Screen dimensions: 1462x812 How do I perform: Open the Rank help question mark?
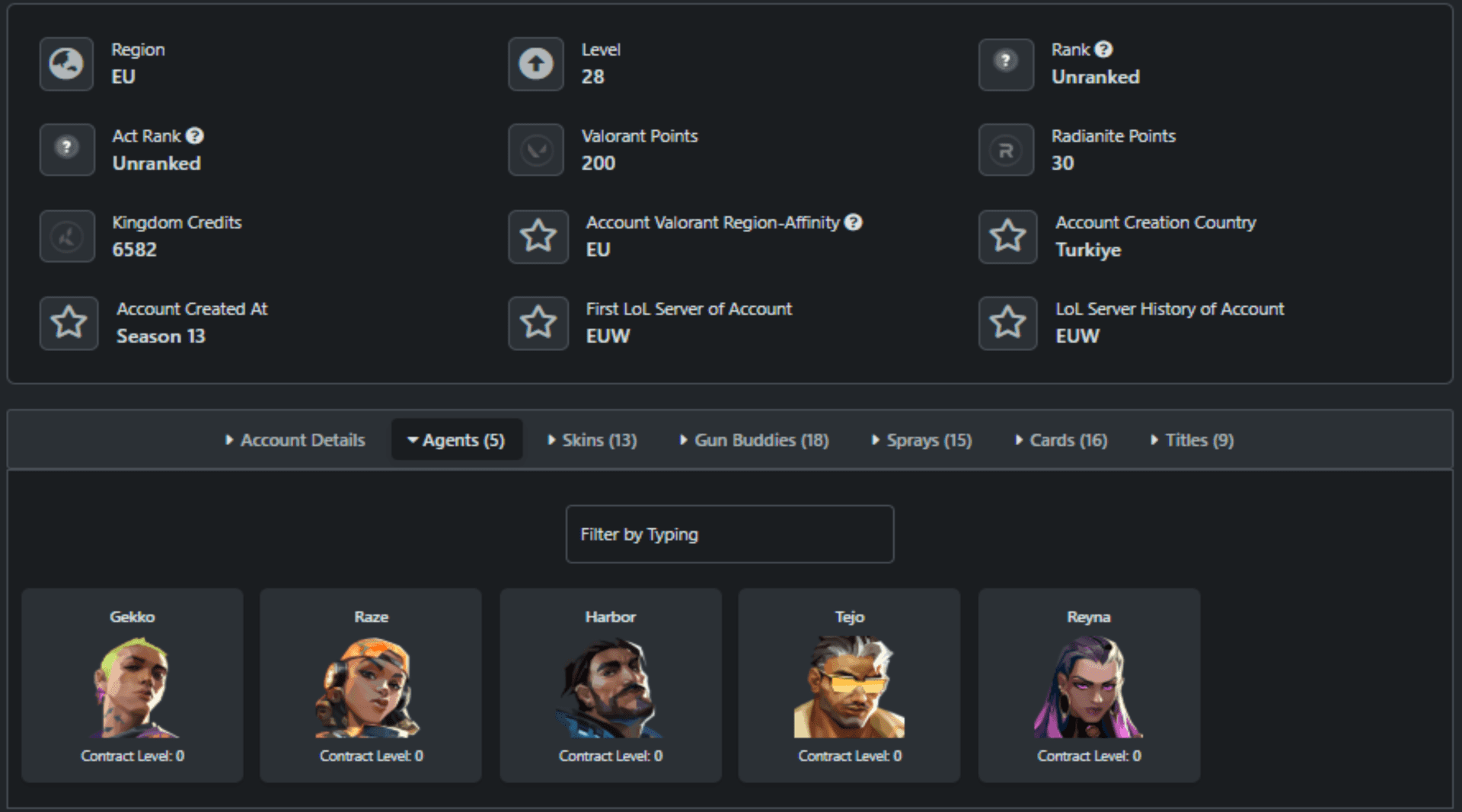click(x=1103, y=49)
